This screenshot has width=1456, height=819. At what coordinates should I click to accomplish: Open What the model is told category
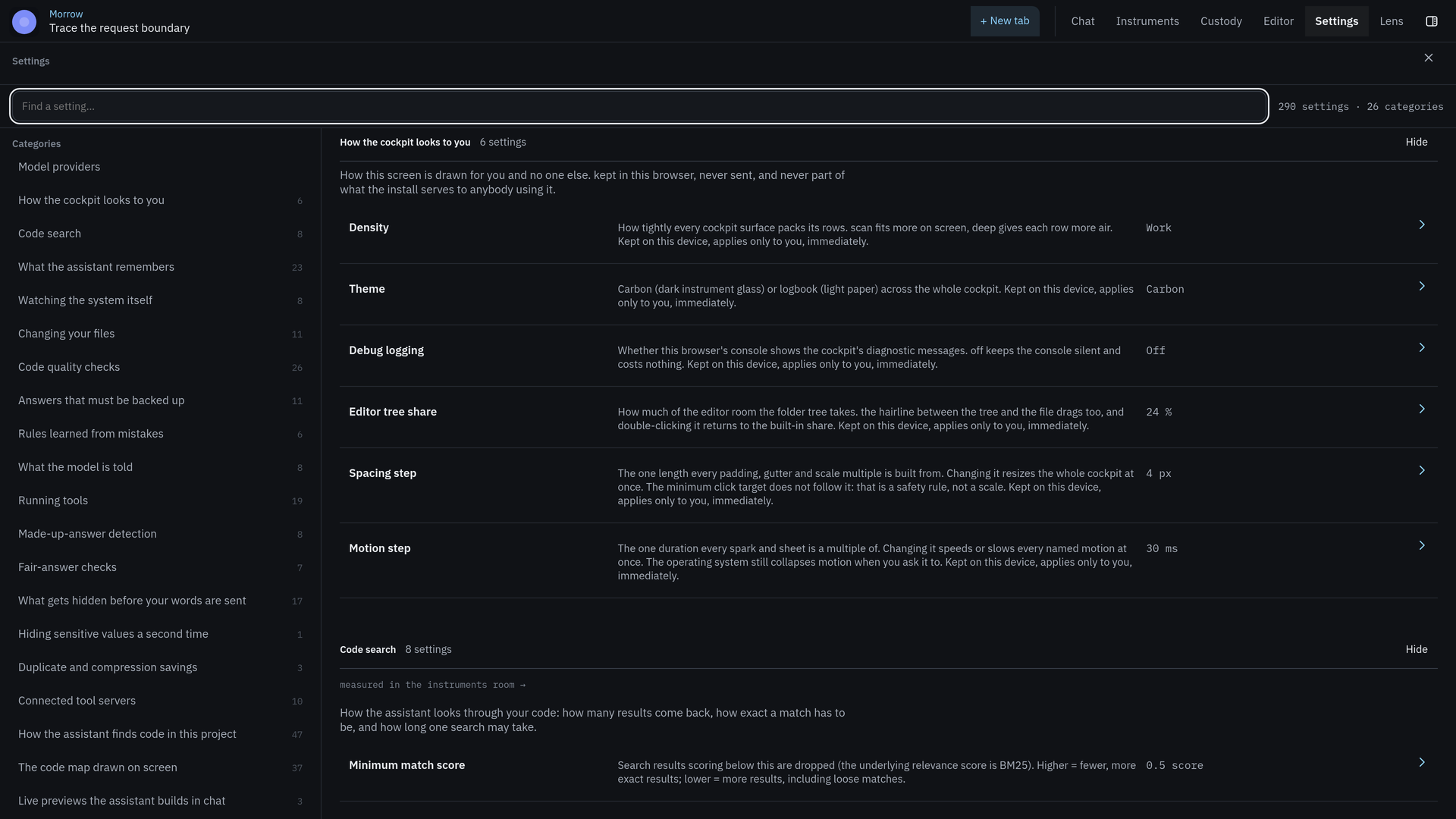160,467
